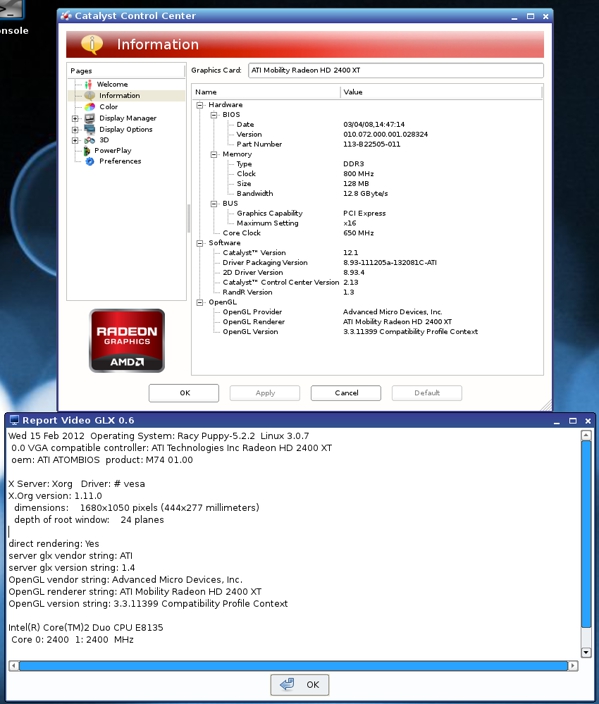Image resolution: width=599 pixels, height=704 pixels.
Task: Click the scroll-left arrow in Report Video
Action: 14,666
